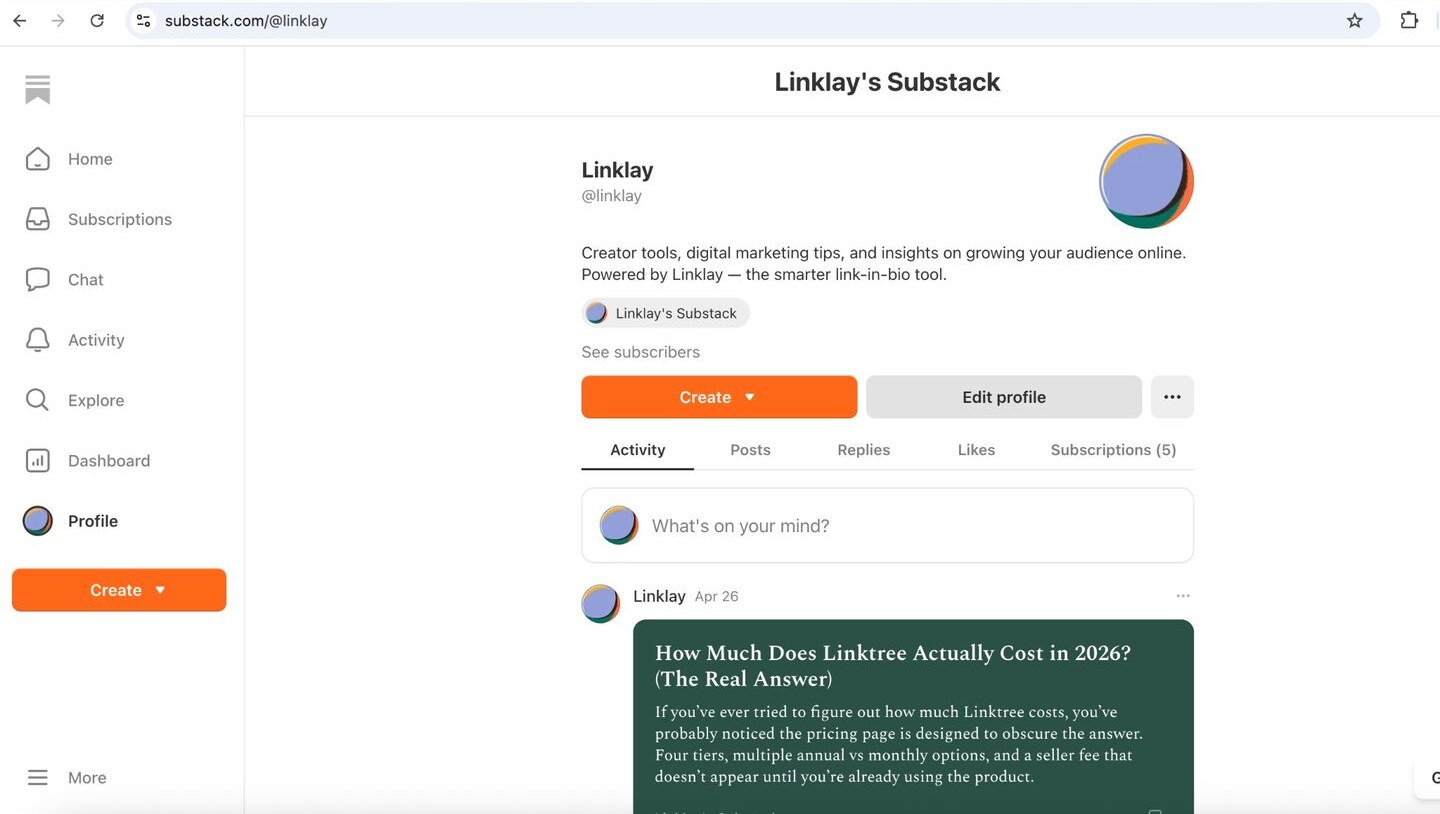Reload the page with refresh icon
The height and width of the screenshot is (814, 1440).
click(97, 20)
